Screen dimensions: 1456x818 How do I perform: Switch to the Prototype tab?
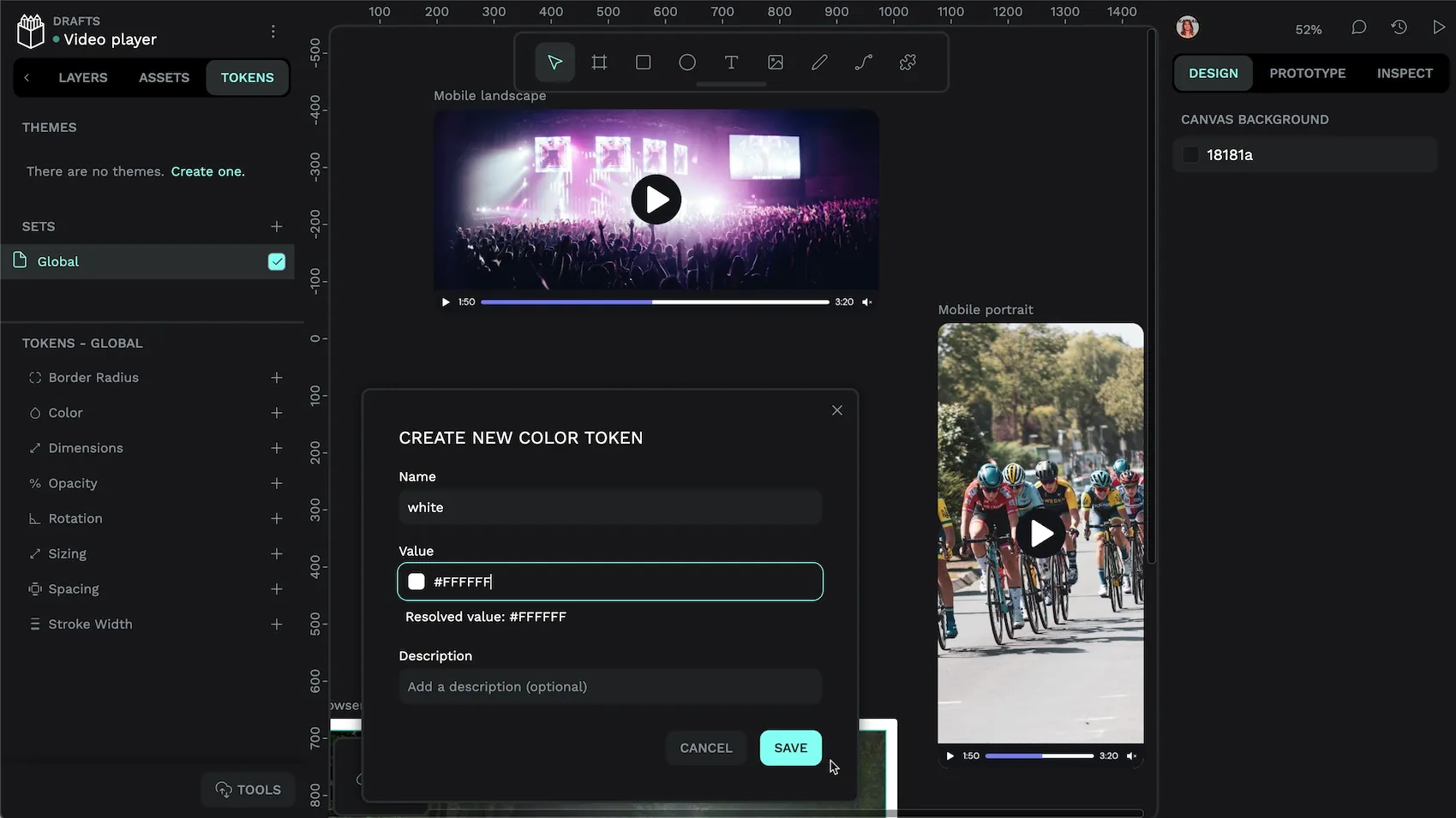(1307, 73)
